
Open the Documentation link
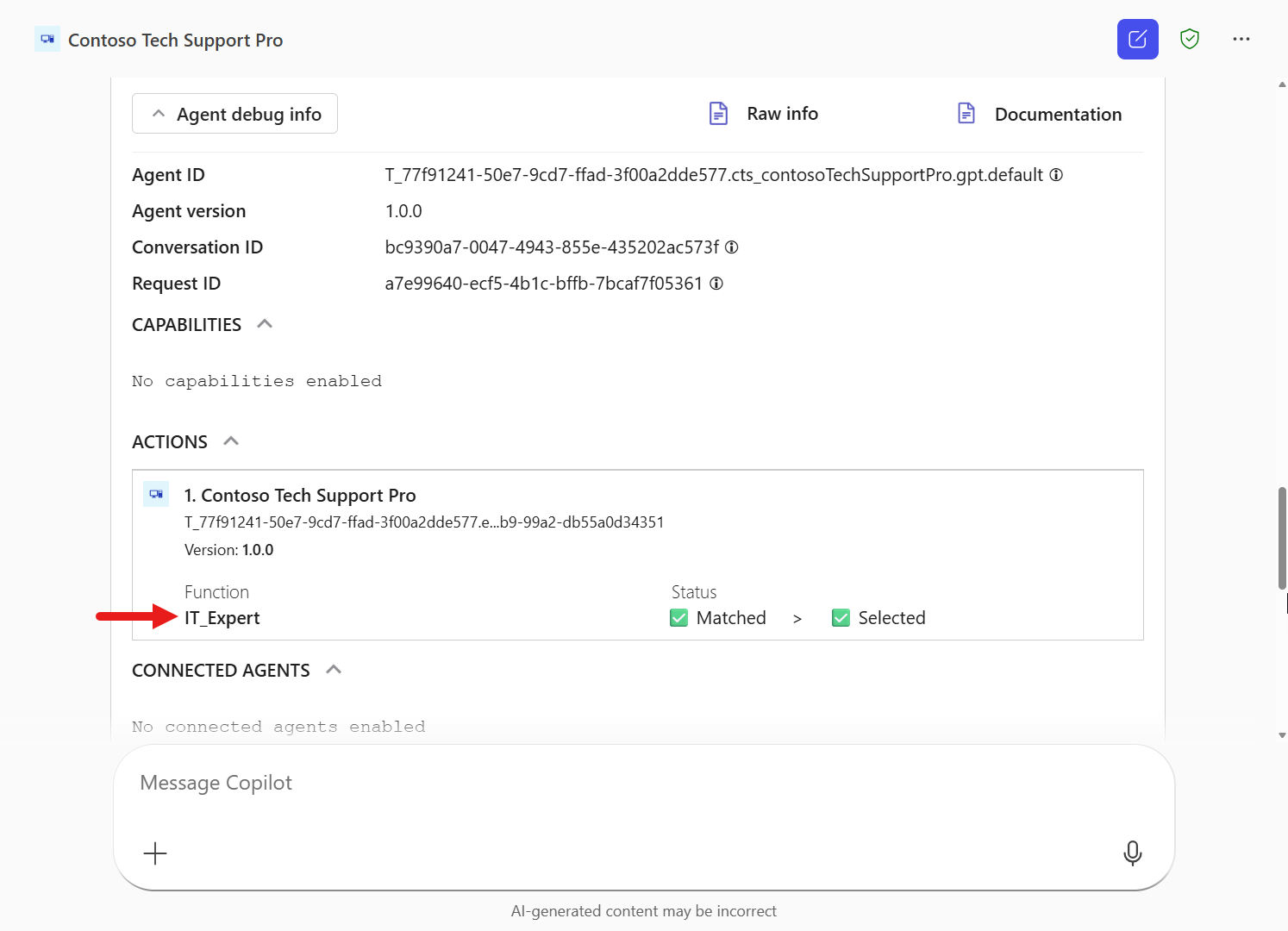pyautogui.click(x=1058, y=115)
